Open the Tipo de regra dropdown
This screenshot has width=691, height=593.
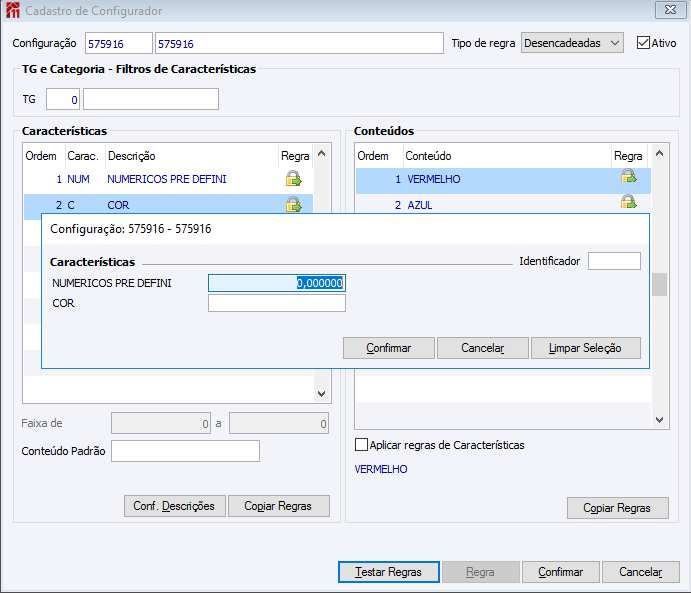[572, 43]
